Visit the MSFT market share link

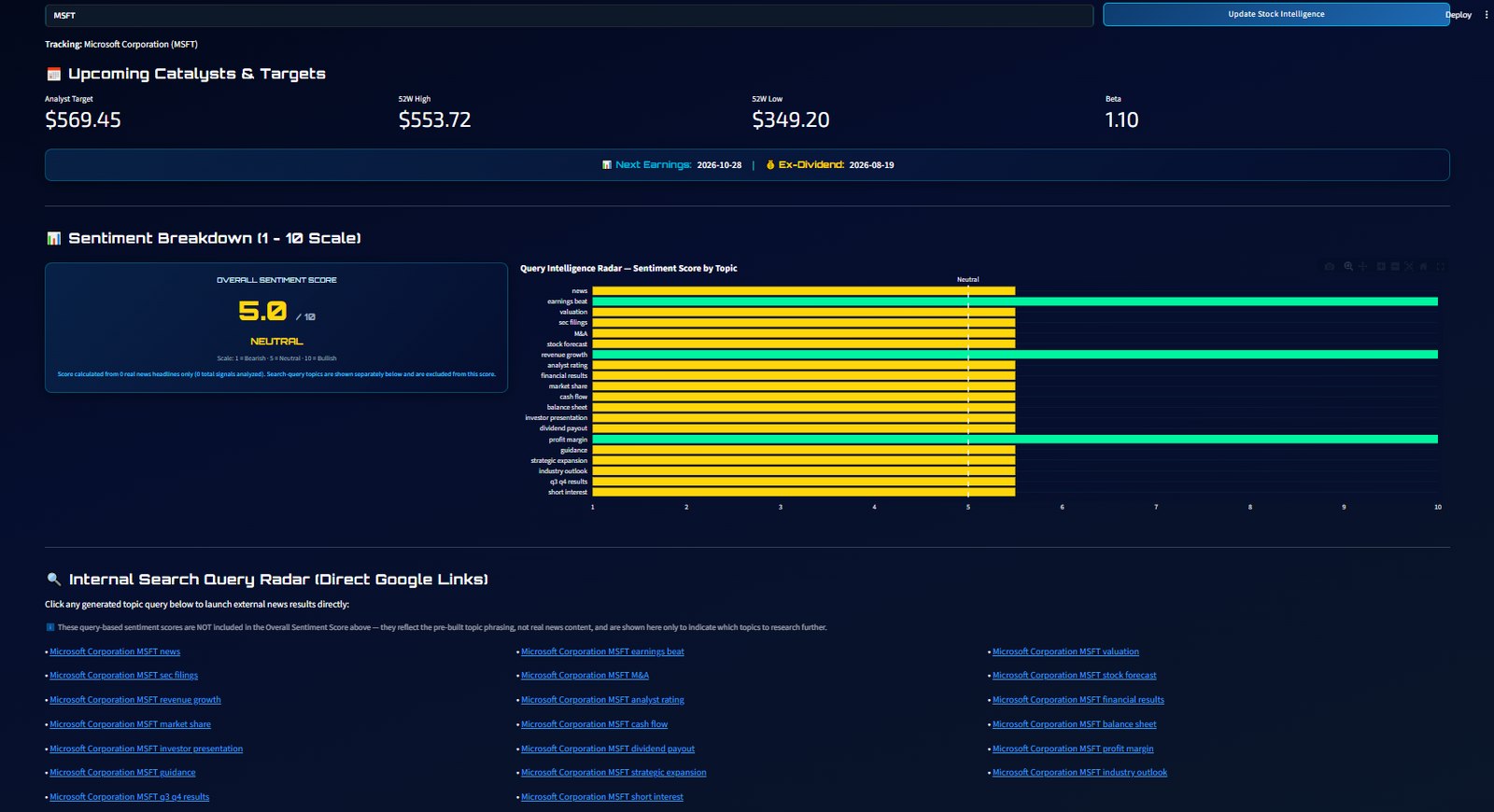[130, 724]
